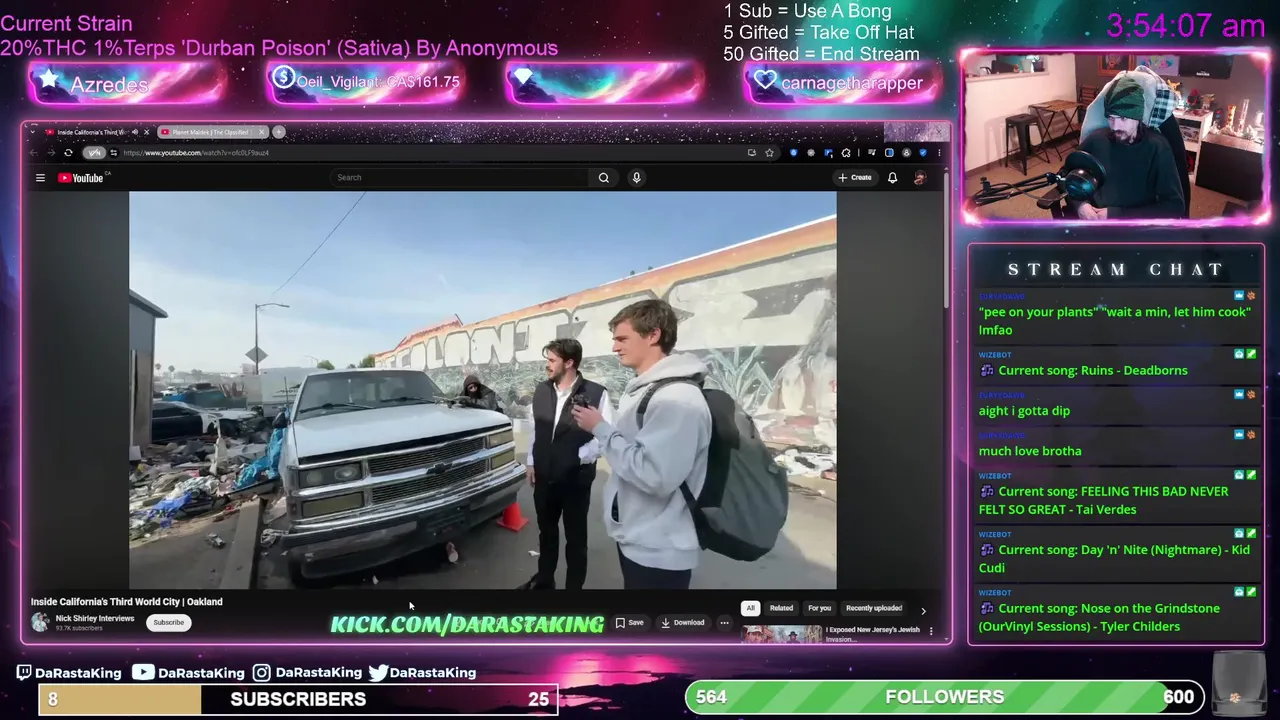Screen dimensions: 1280x720
Task: Open the site settings icon beside URL
Action: (x=114, y=153)
